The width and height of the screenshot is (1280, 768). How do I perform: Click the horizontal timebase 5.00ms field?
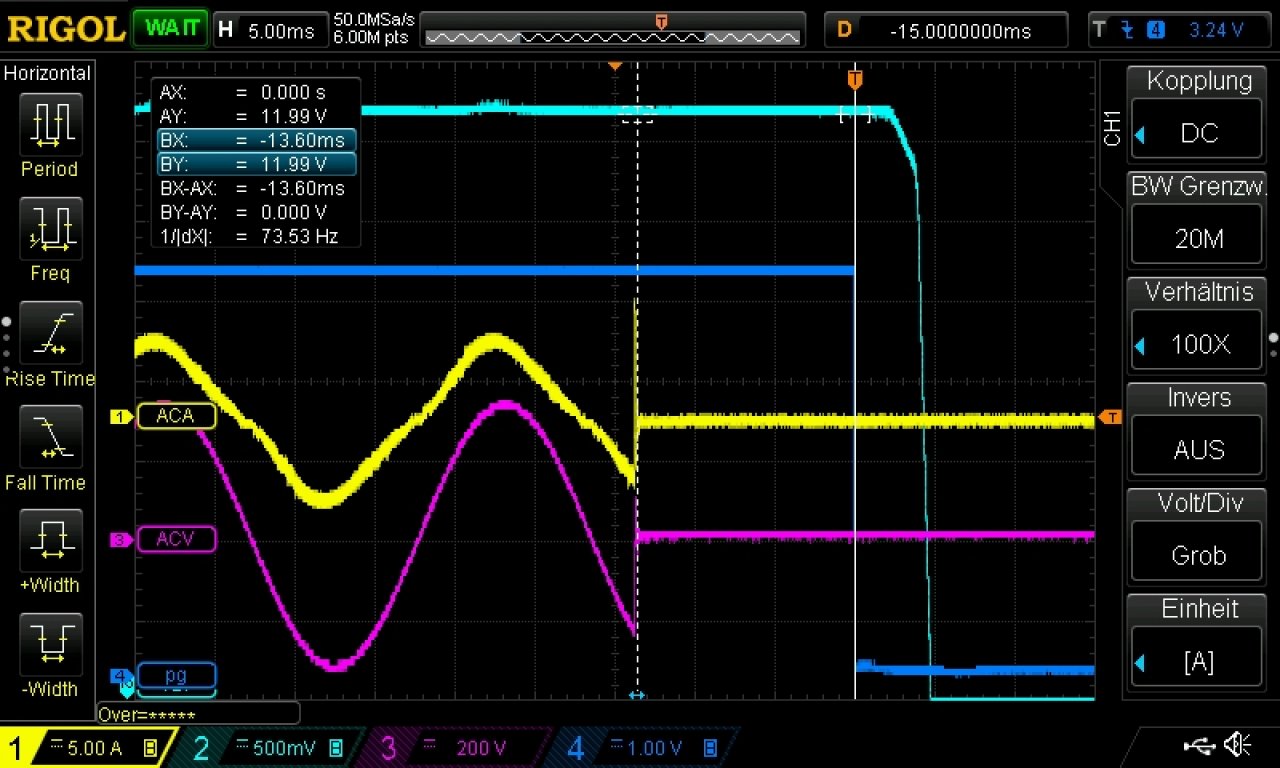tap(270, 30)
